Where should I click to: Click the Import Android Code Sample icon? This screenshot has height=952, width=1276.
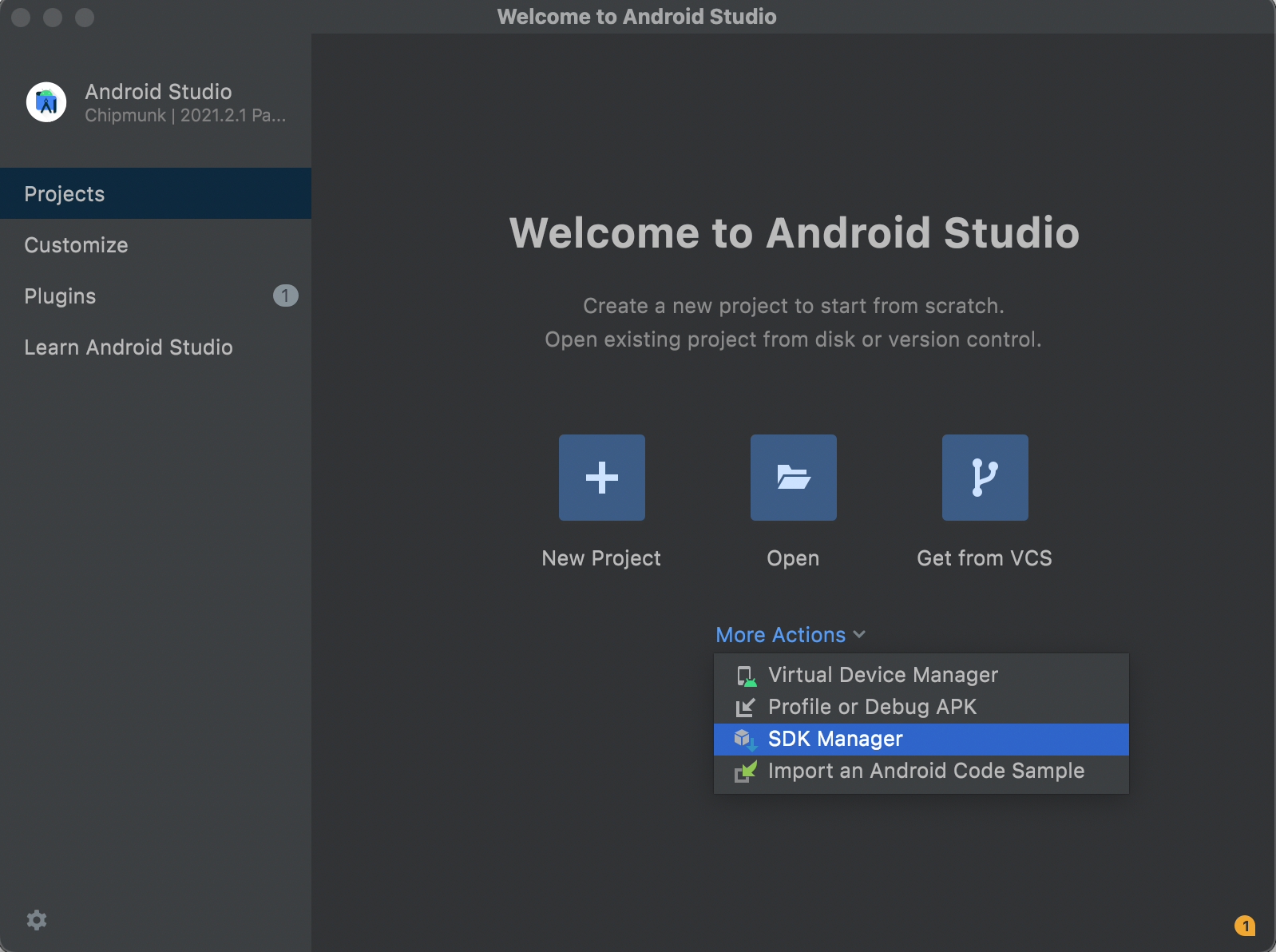pyautogui.click(x=745, y=772)
